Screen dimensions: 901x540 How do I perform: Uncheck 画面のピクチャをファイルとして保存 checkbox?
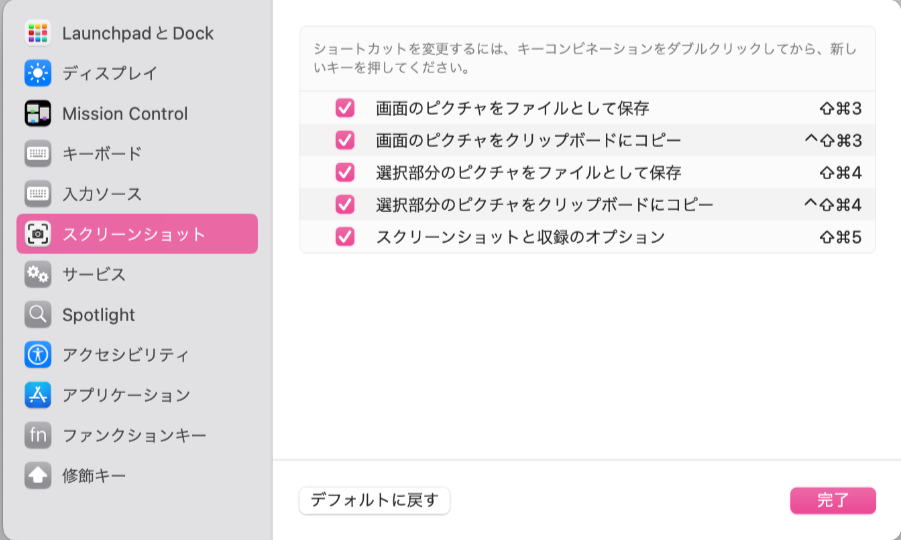pos(345,108)
